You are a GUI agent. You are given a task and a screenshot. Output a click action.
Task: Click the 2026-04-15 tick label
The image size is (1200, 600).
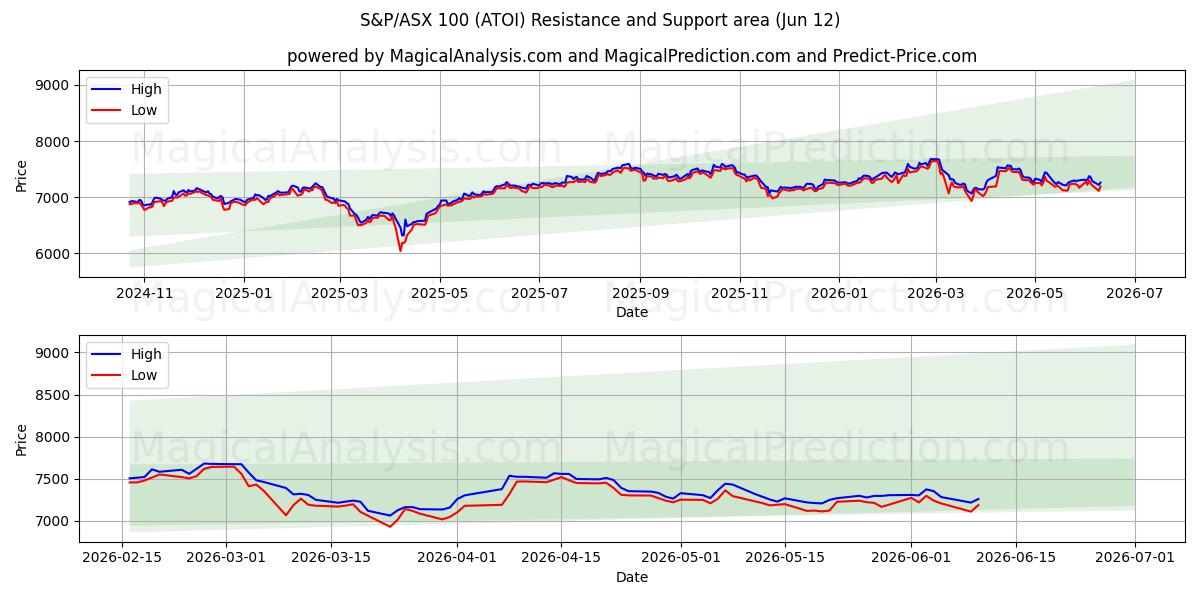[x=561, y=558]
